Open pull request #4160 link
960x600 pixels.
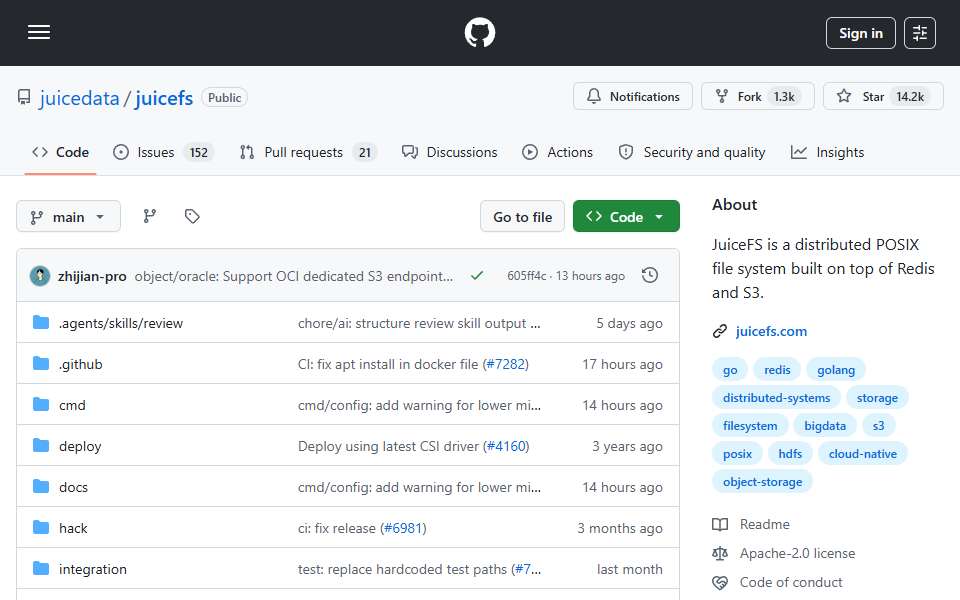[506, 446]
